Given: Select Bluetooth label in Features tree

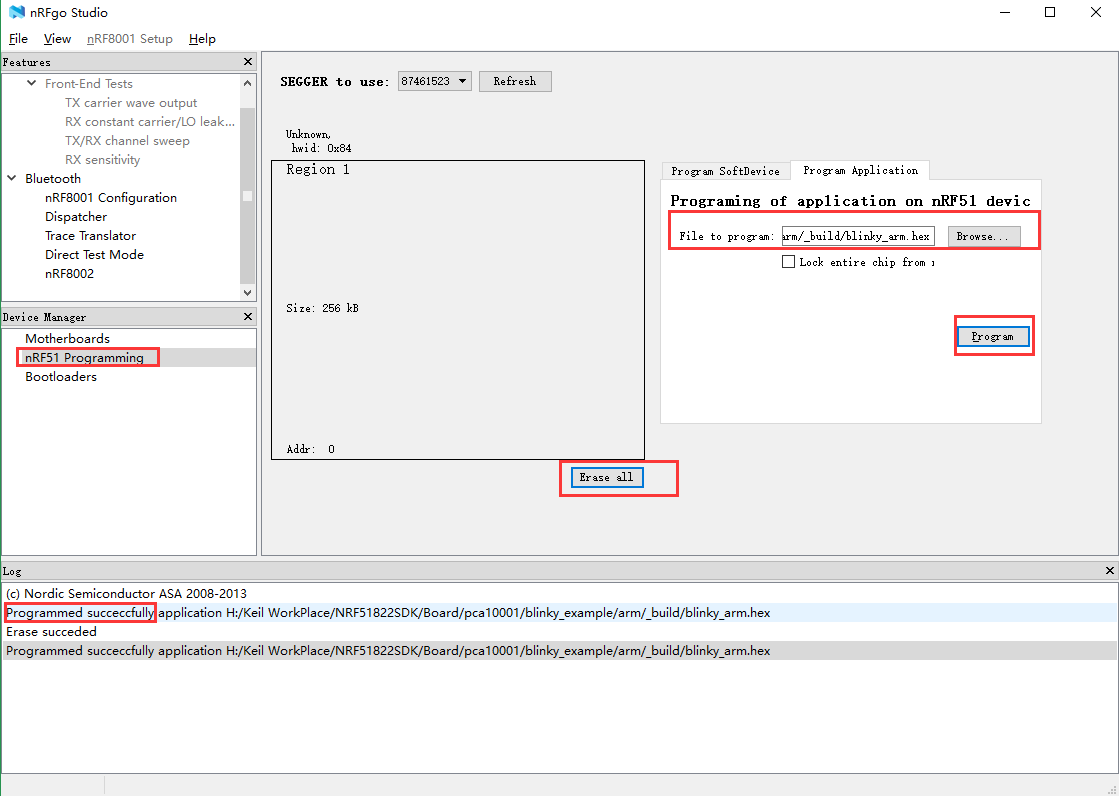Looking at the screenshot, I should (53, 178).
